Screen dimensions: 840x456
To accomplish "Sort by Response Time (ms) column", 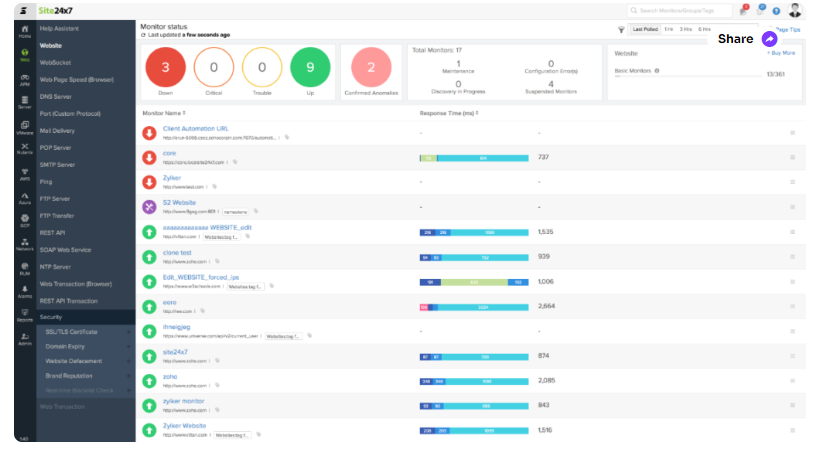I will (449, 113).
